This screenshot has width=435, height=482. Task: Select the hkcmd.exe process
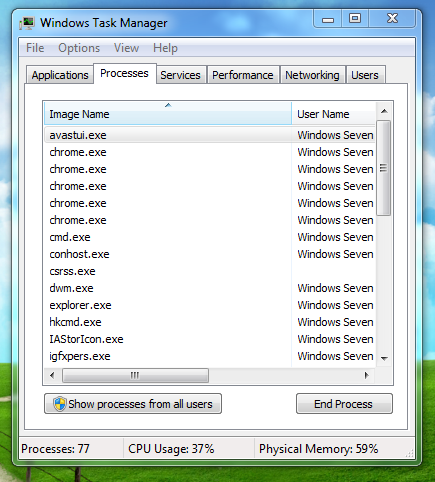[210, 322]
